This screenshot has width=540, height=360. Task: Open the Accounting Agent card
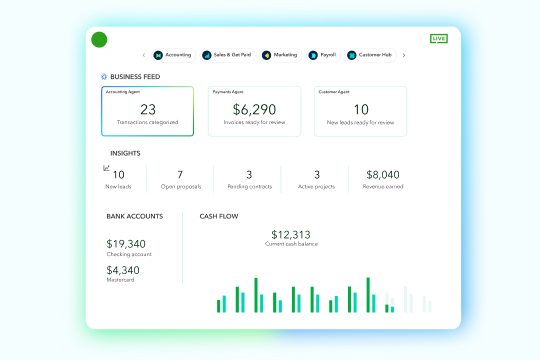pos(148,111)
